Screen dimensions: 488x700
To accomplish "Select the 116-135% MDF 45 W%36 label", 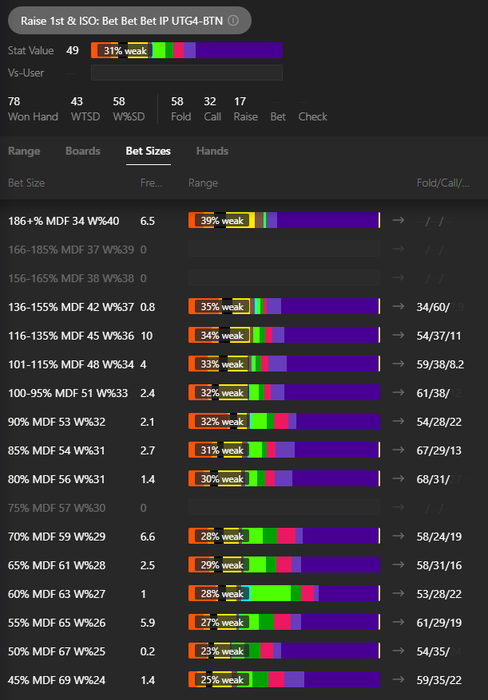I will pyautogui.click(x=71, y=336).
